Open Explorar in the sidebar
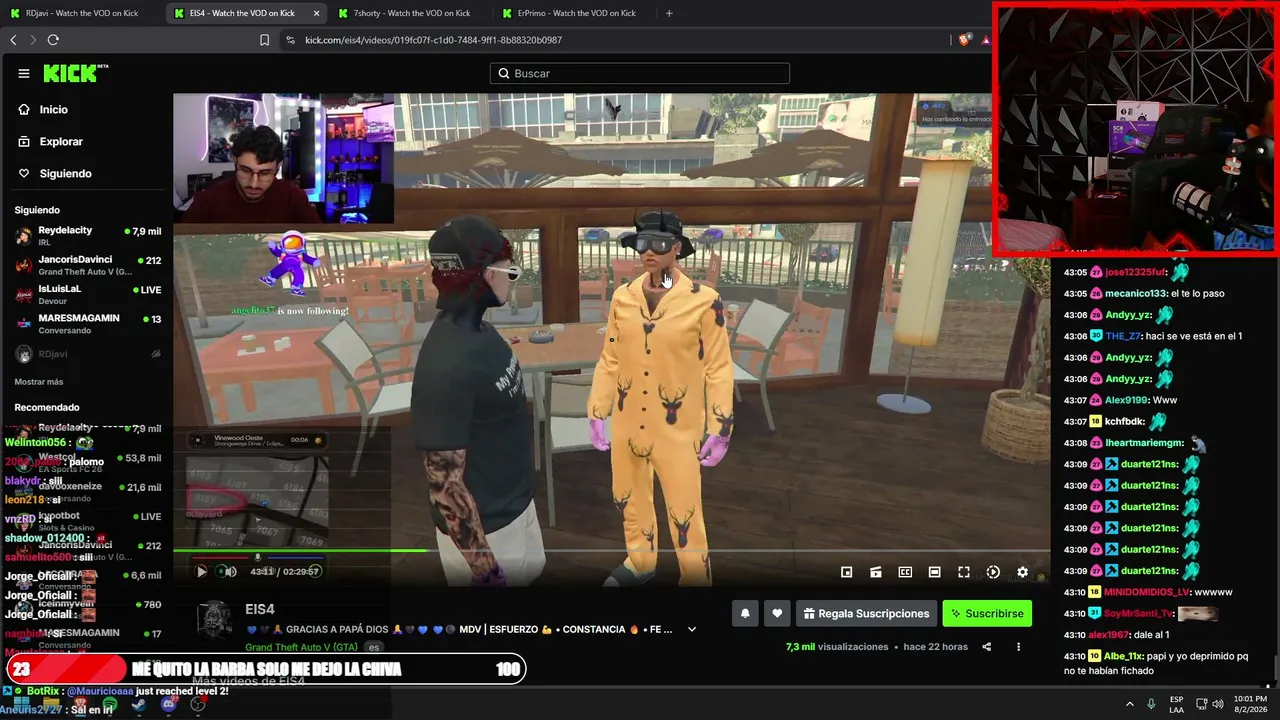1280x720 pixels. point(61,142)
